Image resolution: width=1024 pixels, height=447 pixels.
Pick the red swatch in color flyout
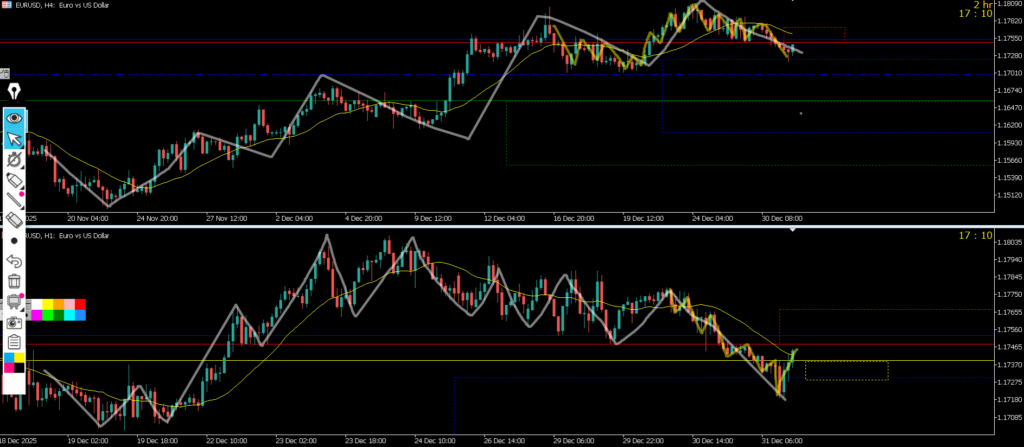tap(80, 304)
